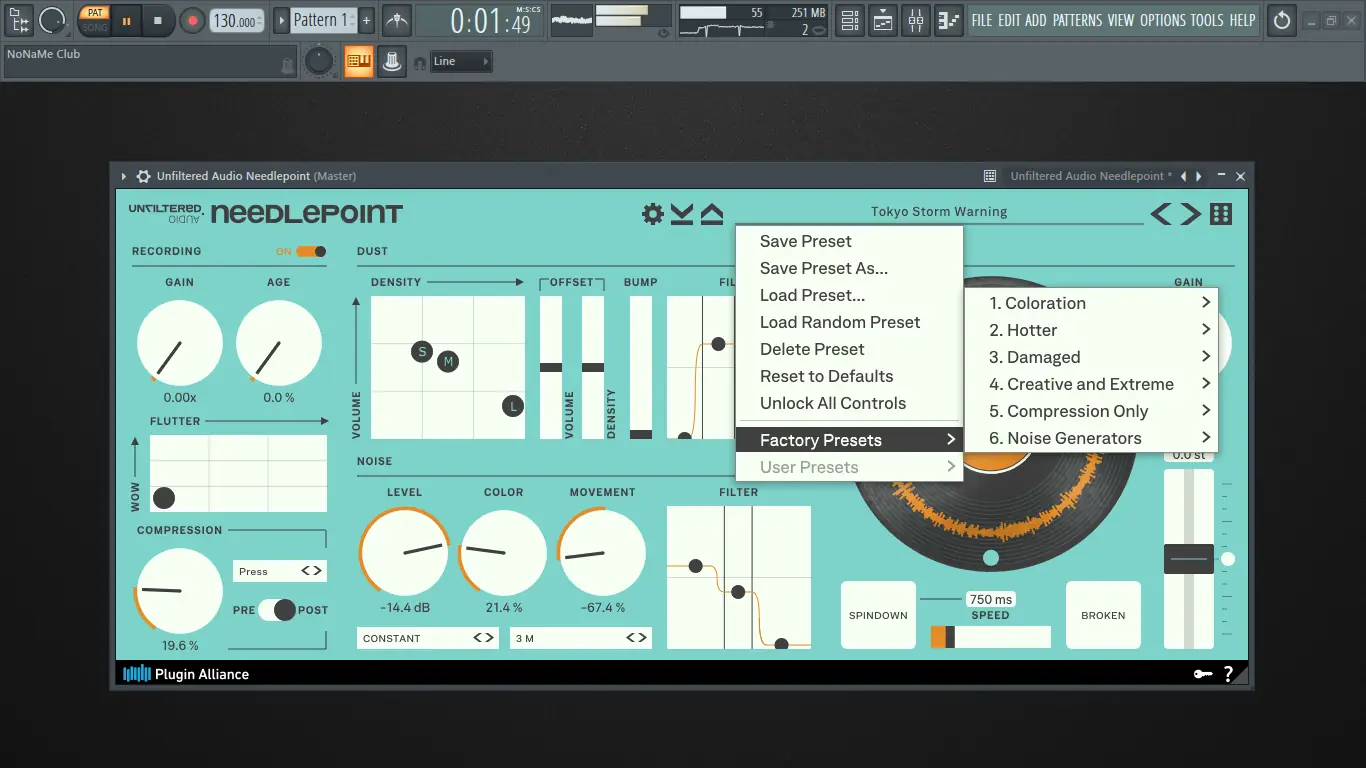Click the noise LEVEL knob

[404, 551]
